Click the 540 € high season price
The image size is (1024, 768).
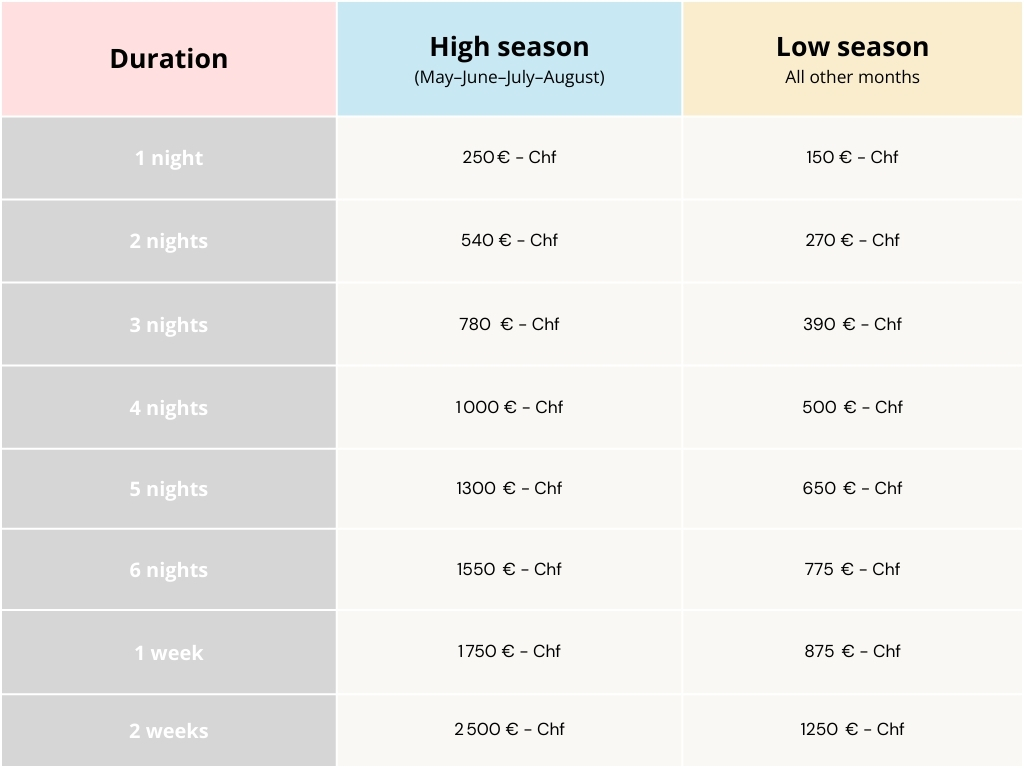pyautogui.click(x=509, y=240)
